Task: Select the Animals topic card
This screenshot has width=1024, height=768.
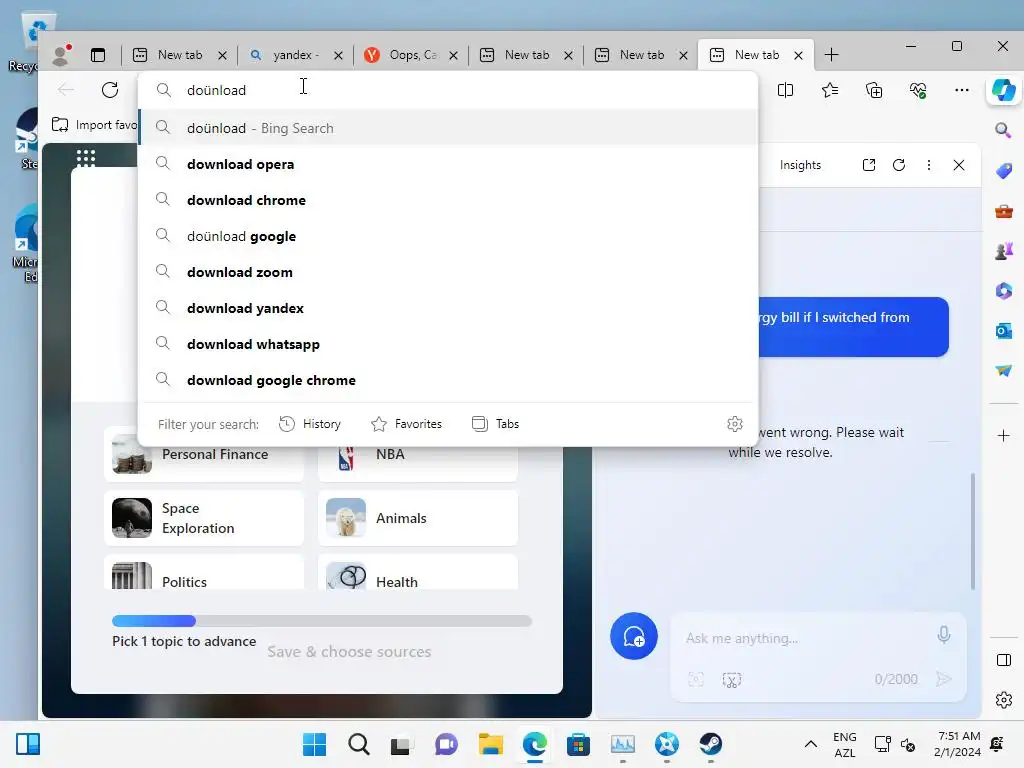Action: tap(418, 518)
